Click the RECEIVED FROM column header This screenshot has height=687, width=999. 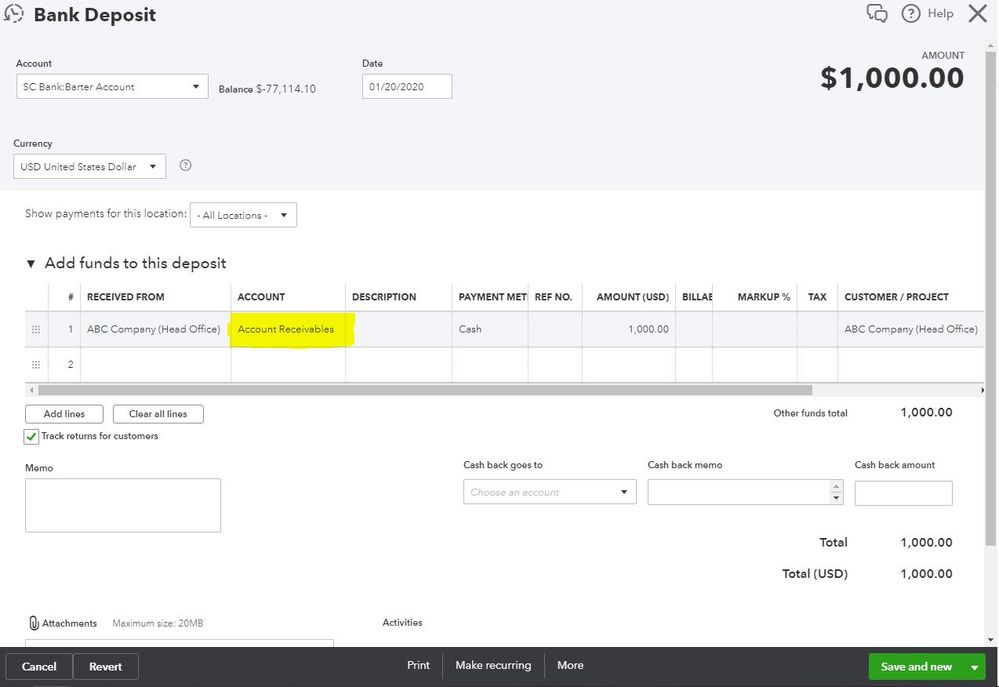point(126,297)
